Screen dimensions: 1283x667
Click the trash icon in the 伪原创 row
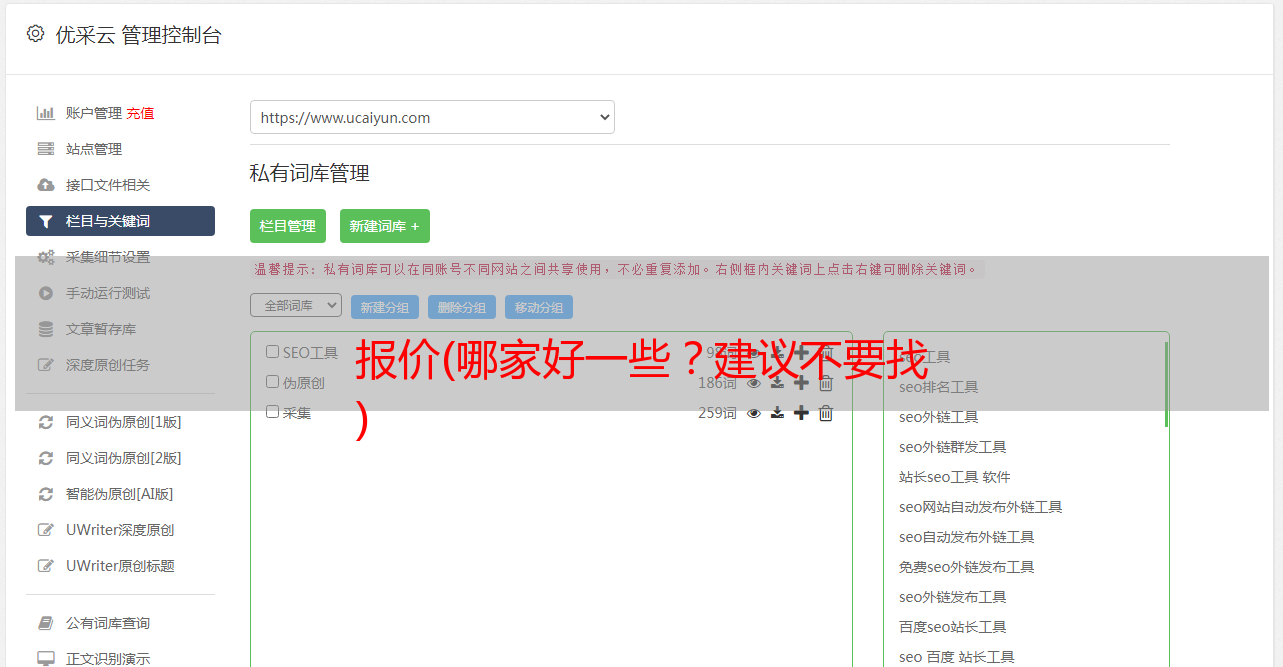click(x=826, y=383)
